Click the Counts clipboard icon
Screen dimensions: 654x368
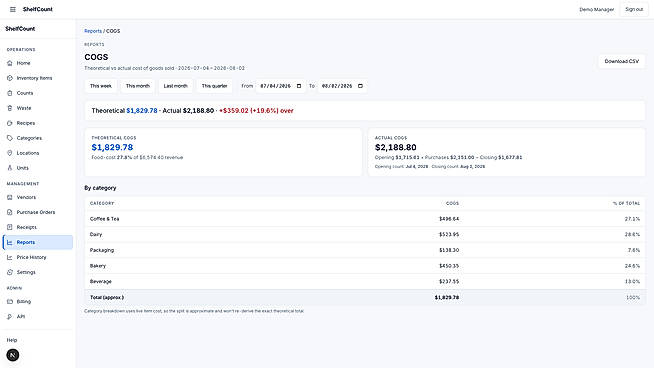(10, 93)
